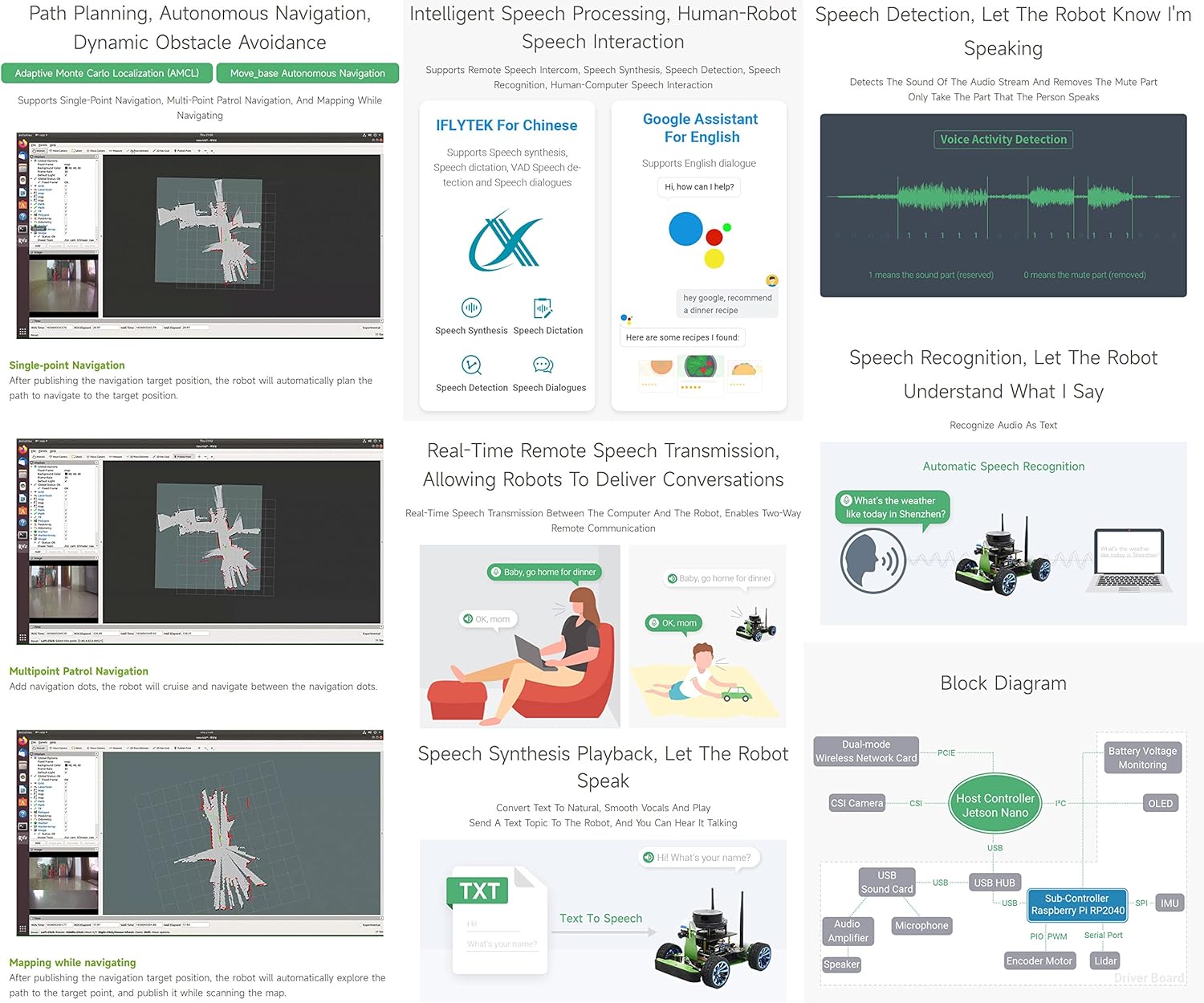Click the Speech Dictation icon
This screenshot has height=1003, width=1204.
(543, 308)
